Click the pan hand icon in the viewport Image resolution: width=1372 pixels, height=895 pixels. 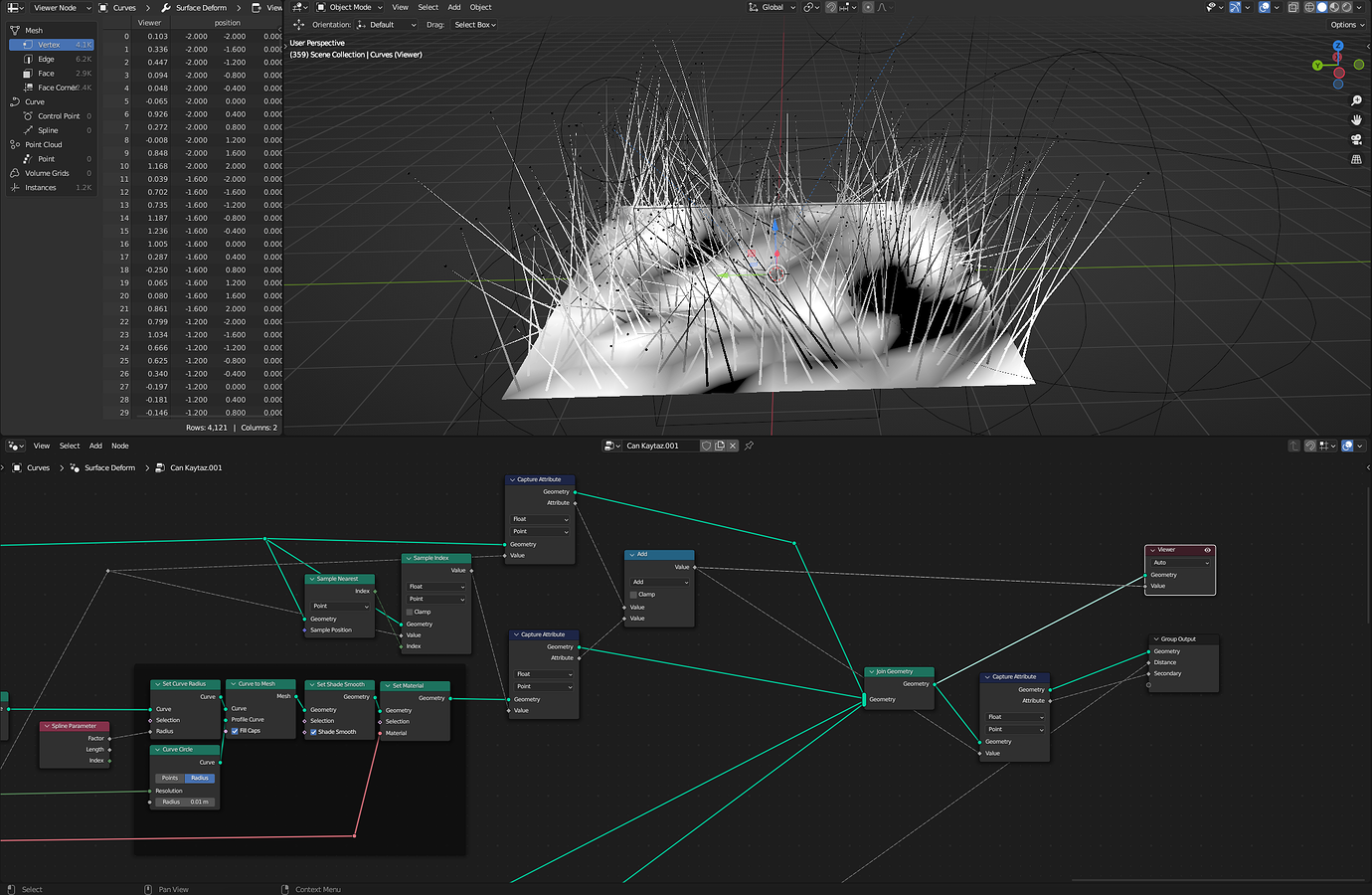tap(1356, 120)
